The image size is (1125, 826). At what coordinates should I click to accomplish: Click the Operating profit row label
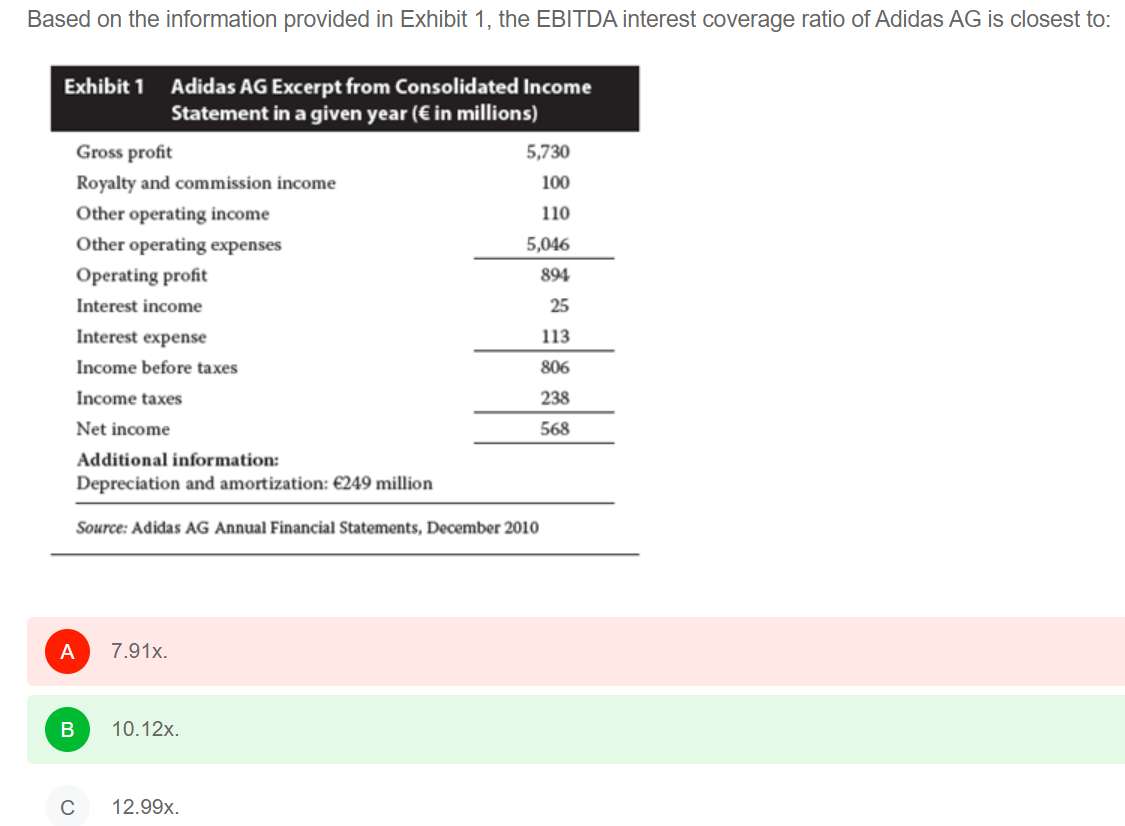pos(142,275)
